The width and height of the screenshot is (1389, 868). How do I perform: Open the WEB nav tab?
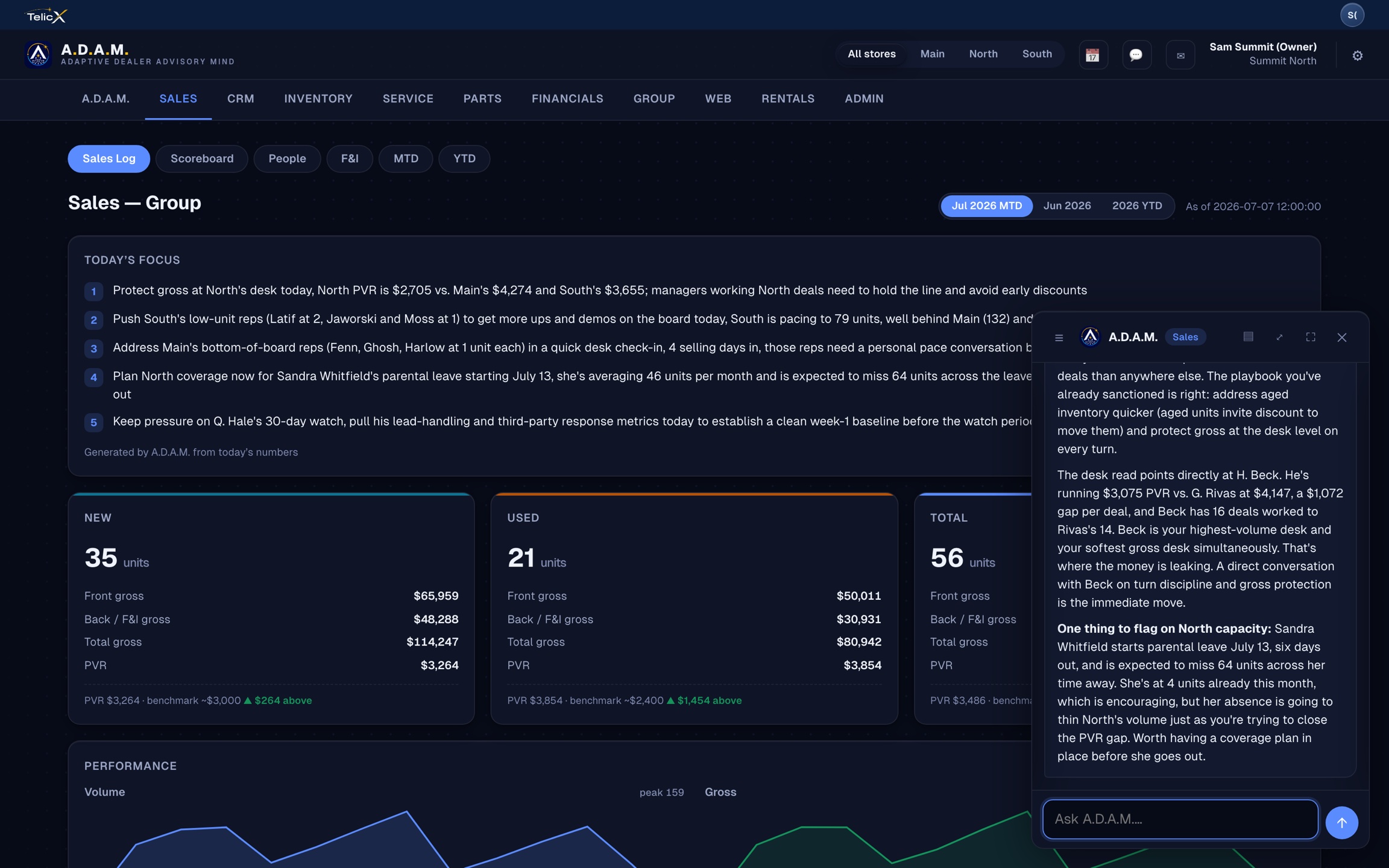click(x=718, y=99)
